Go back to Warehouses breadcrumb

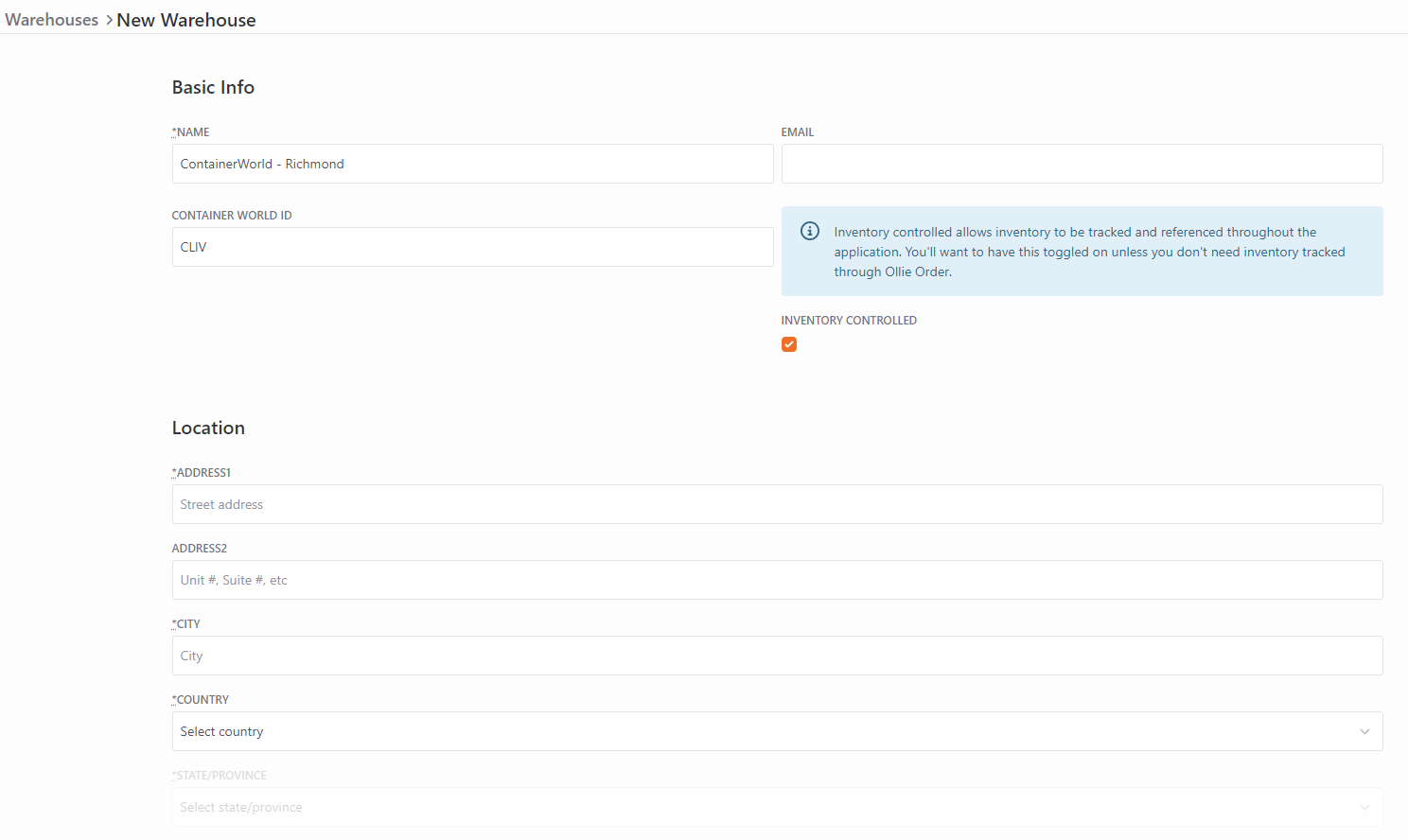[51, 20]
